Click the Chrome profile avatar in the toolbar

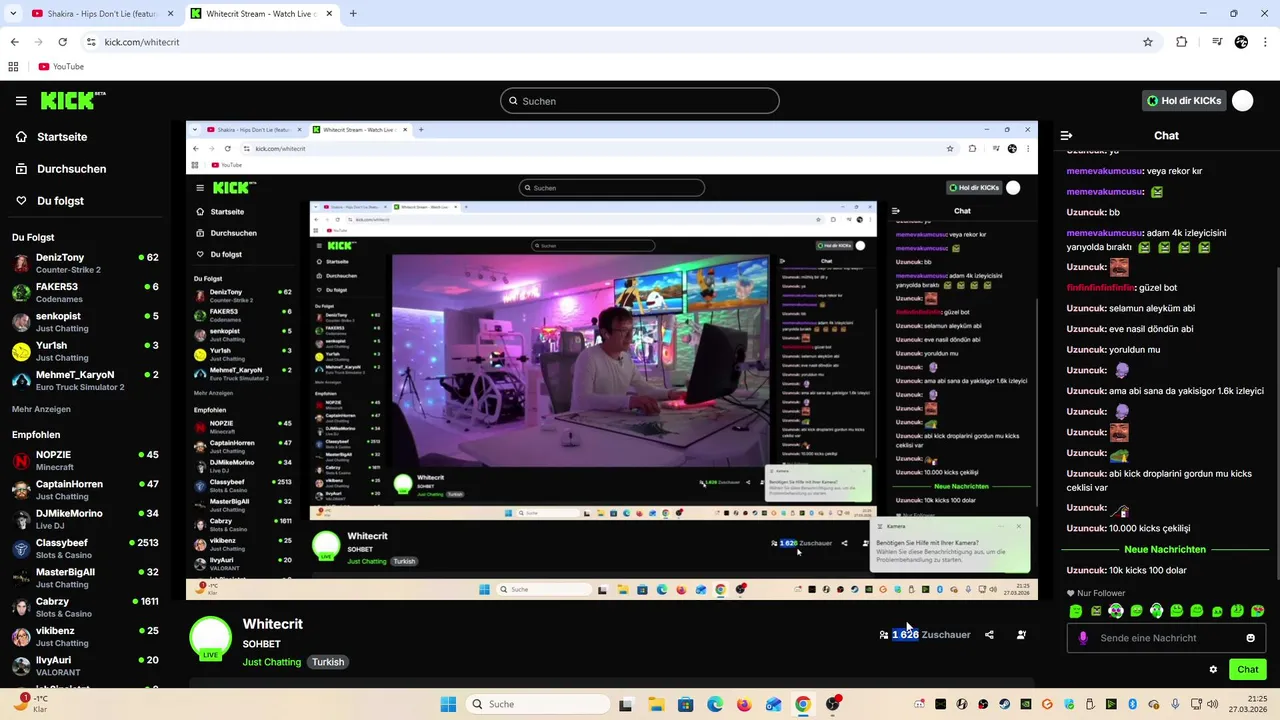(x=1241, y=42)
